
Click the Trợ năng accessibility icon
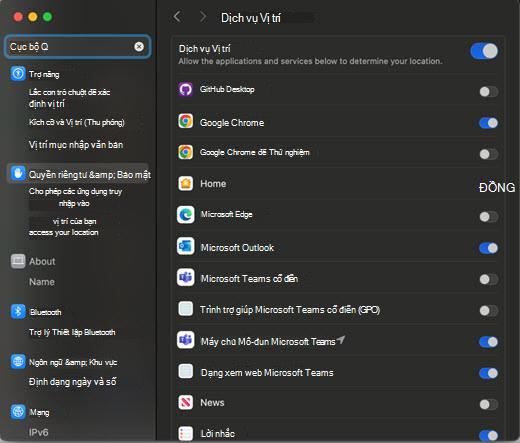(x=18, y=73)
